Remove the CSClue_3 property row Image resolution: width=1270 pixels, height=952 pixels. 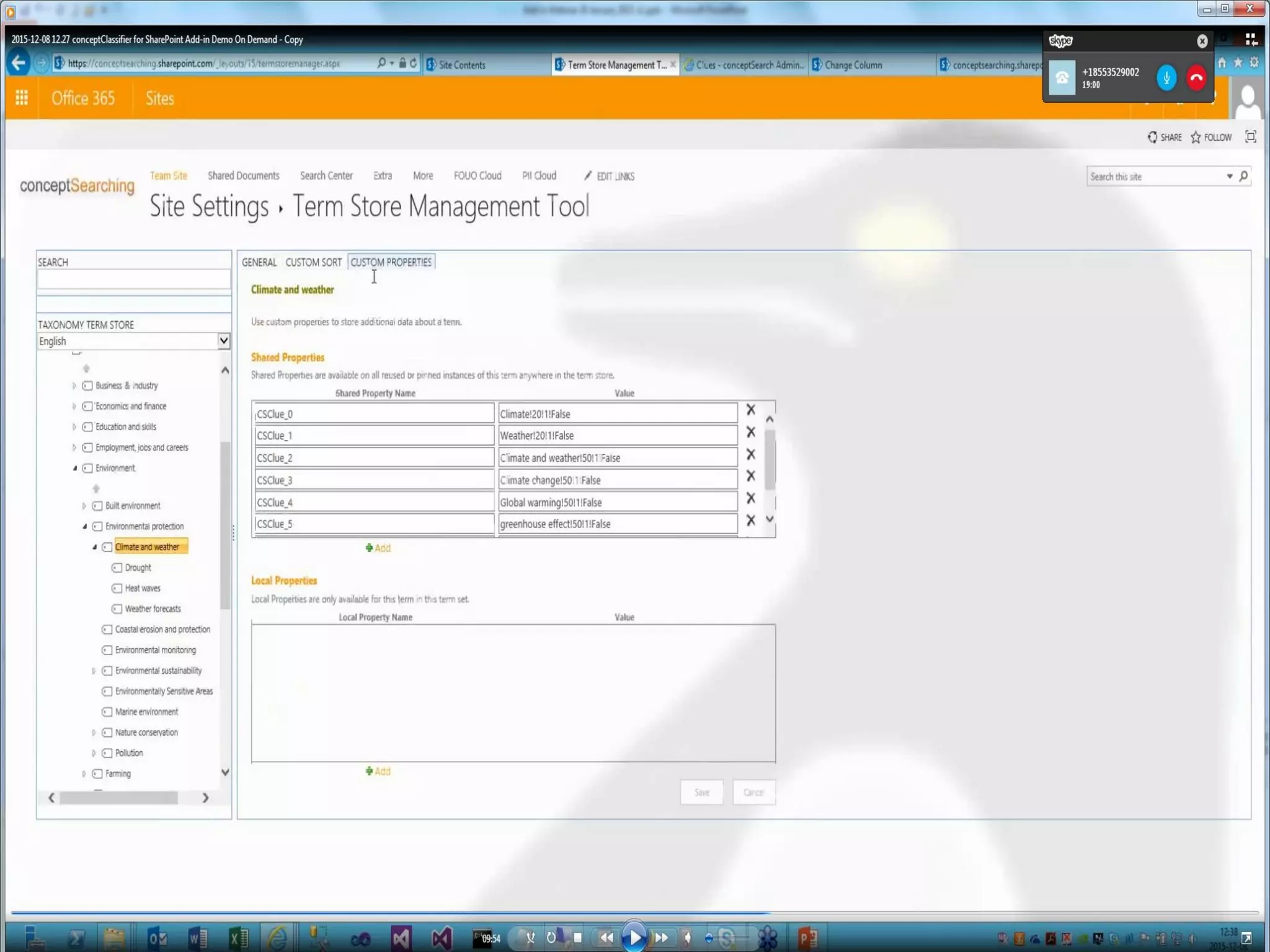pyautogui.click(x=750, y=476)
